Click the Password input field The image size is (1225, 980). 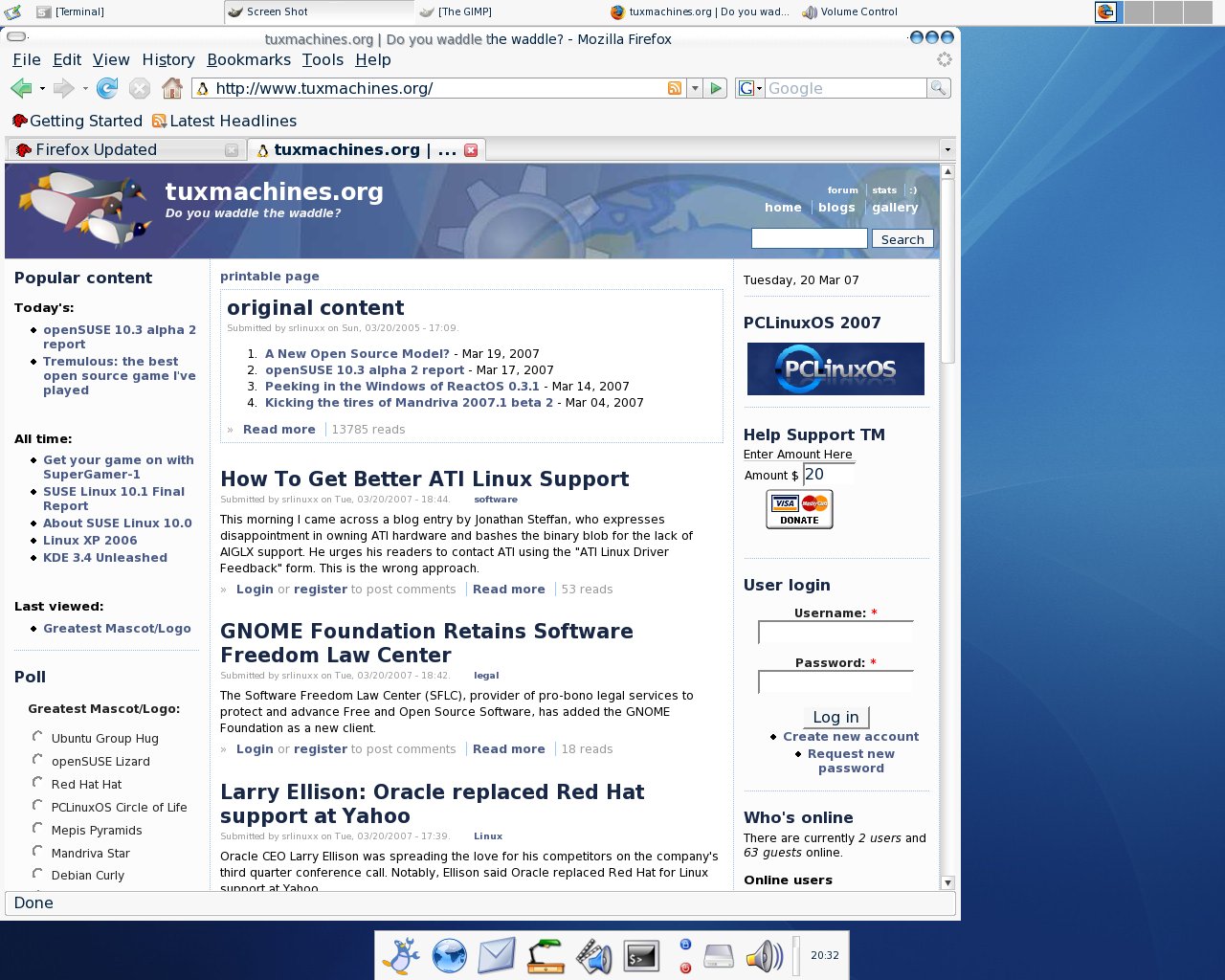(835, 682)
